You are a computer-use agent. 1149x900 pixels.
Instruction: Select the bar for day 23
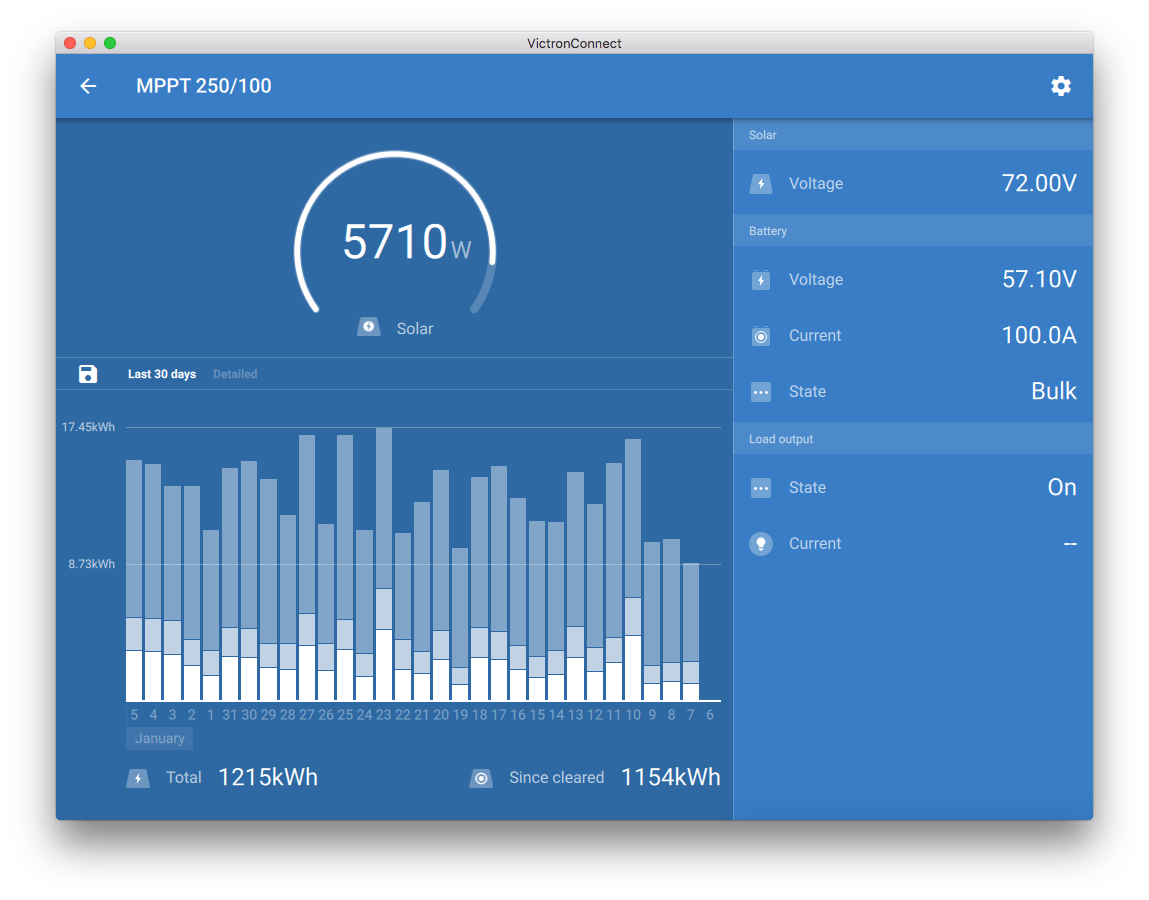point(384,565)
